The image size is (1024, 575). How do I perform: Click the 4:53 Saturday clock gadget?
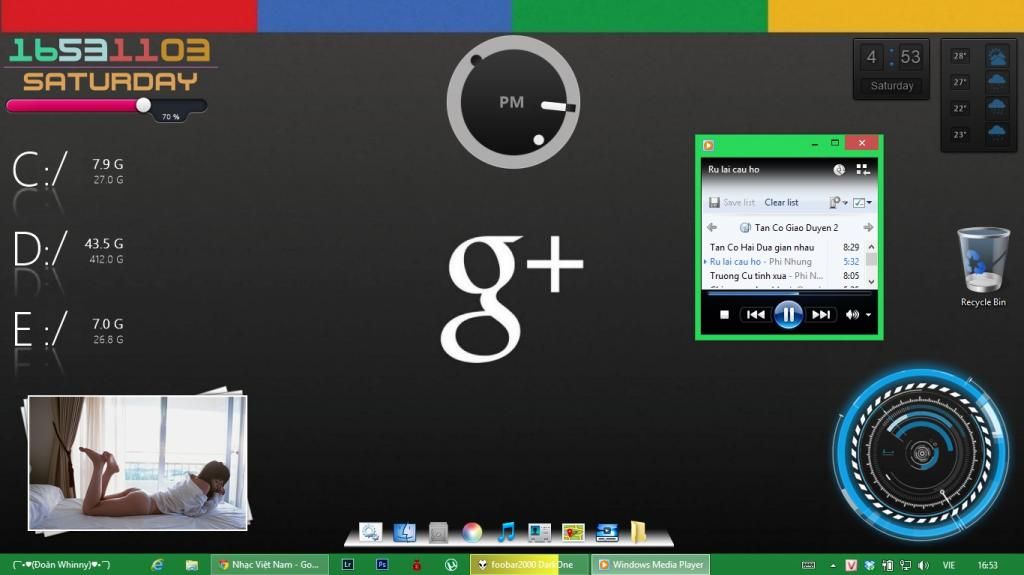(891, 69)
